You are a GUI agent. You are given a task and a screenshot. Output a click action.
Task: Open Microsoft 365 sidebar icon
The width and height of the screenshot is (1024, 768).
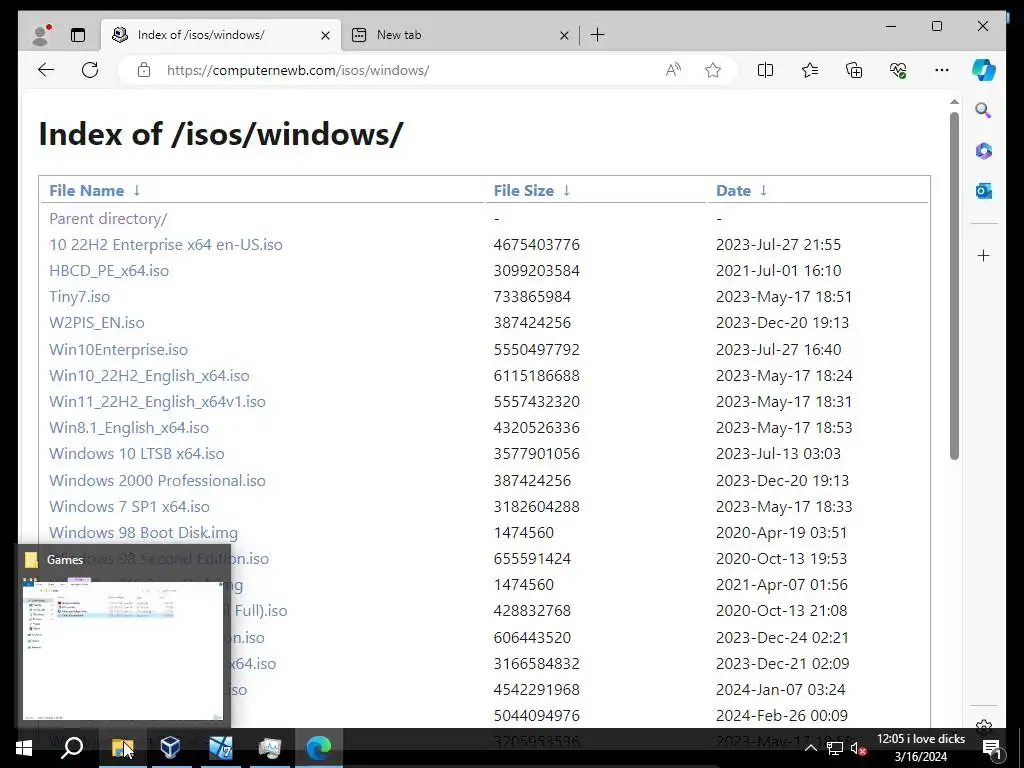click(984, 151)
